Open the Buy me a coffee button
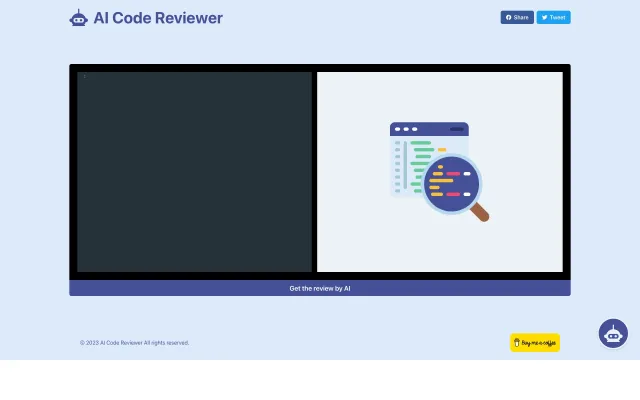The height and width of the screenshot is (400, 640). click(535, 342)
